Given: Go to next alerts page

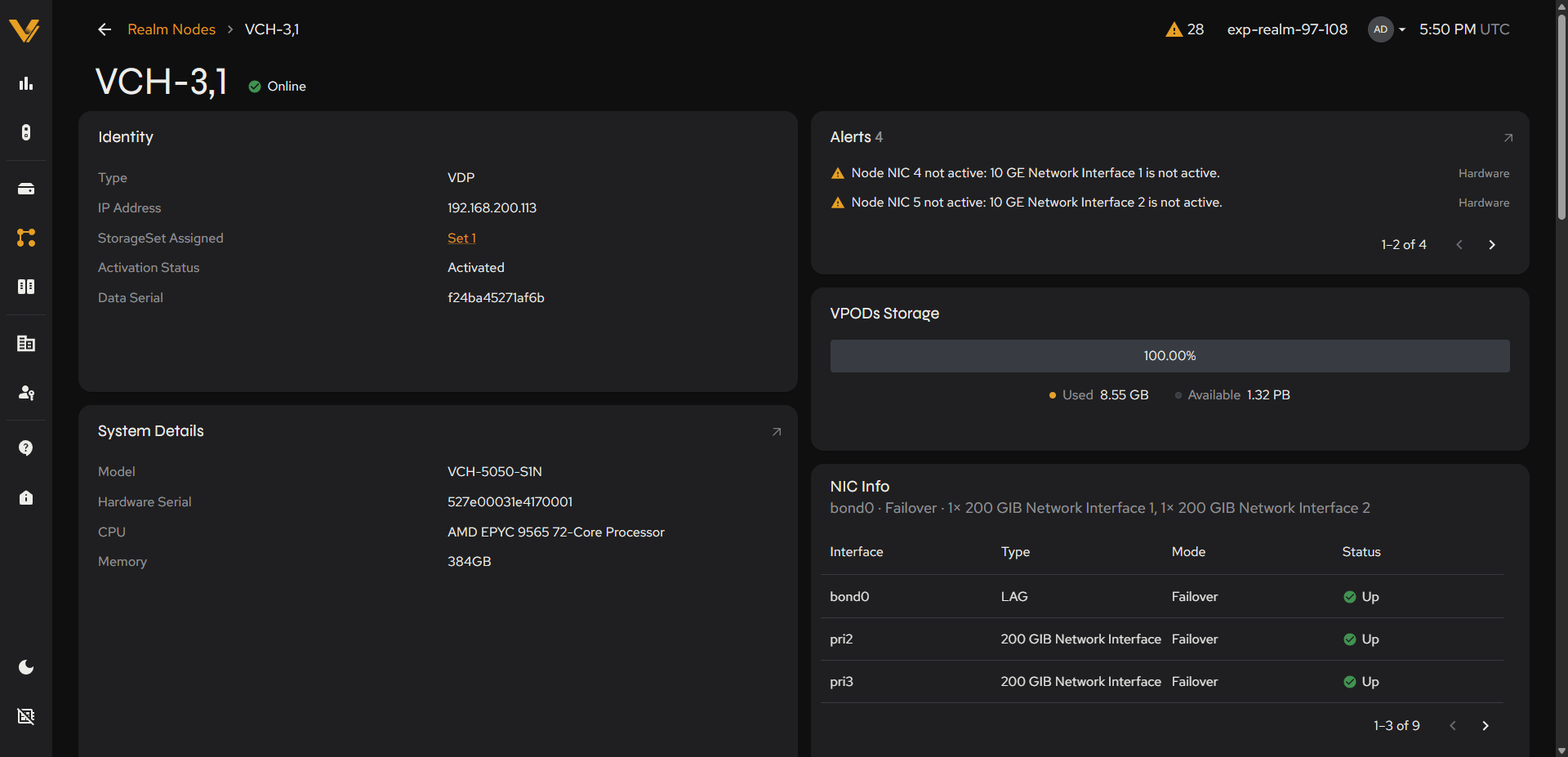Looking at the screenshot, I should [x=1492, y=245].
